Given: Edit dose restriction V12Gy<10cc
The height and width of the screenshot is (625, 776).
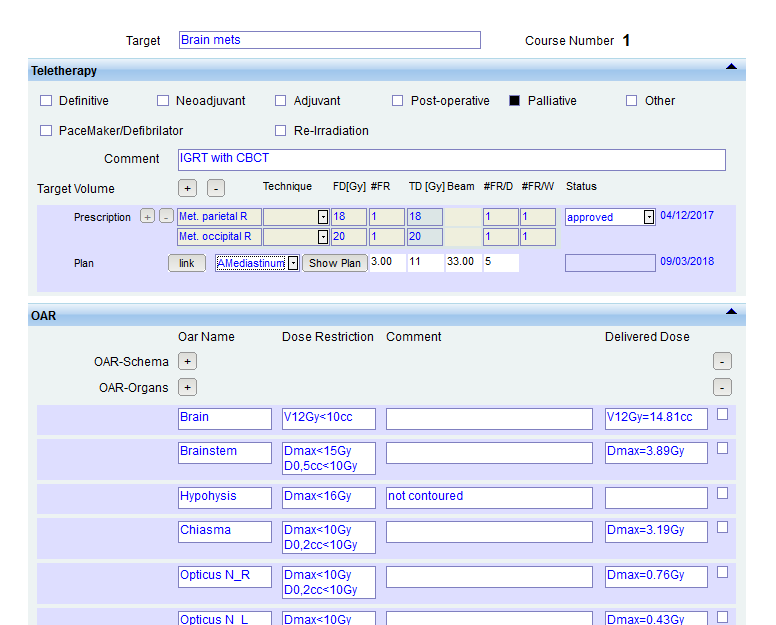Looking at the screenshot, I should pos(329,419).
